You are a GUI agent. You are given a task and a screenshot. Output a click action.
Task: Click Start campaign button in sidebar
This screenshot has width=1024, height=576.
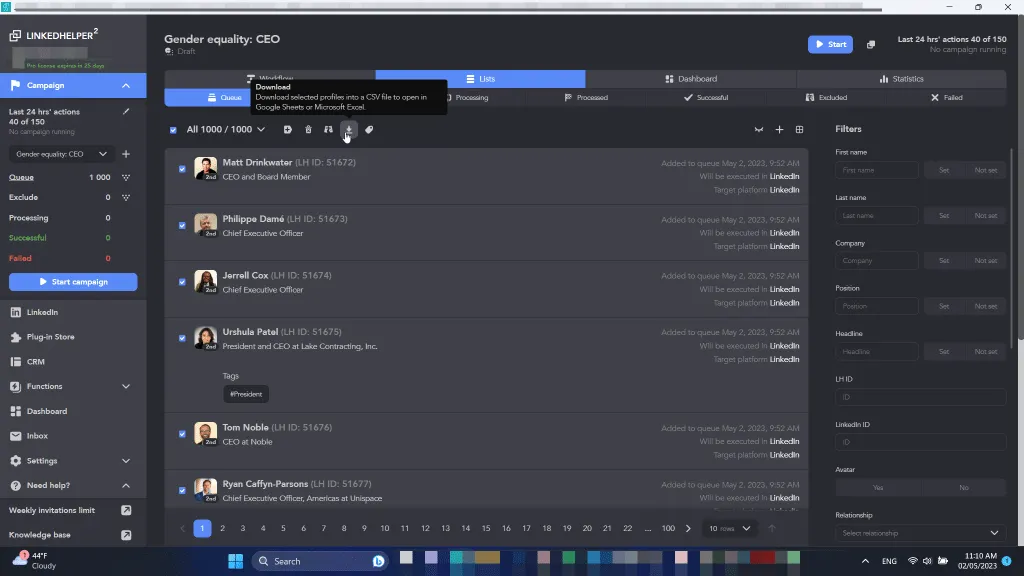73,282
